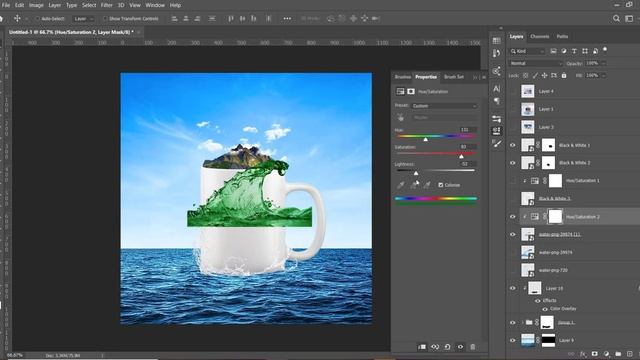Open the layer blend mode Normal dropdown

(536, 63)
